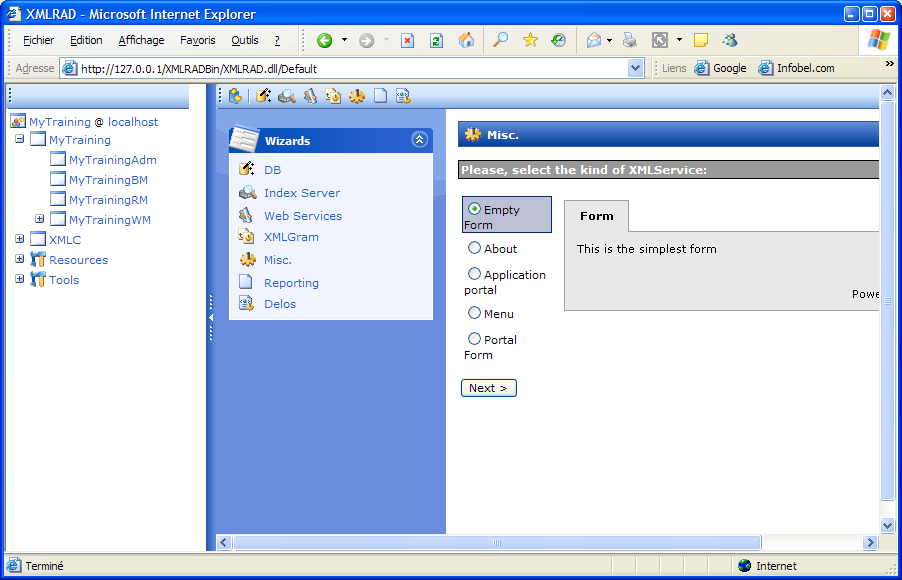Collapse the MyTraining tree node
Viewport: 902px width, 580px height.
(20, 140)
